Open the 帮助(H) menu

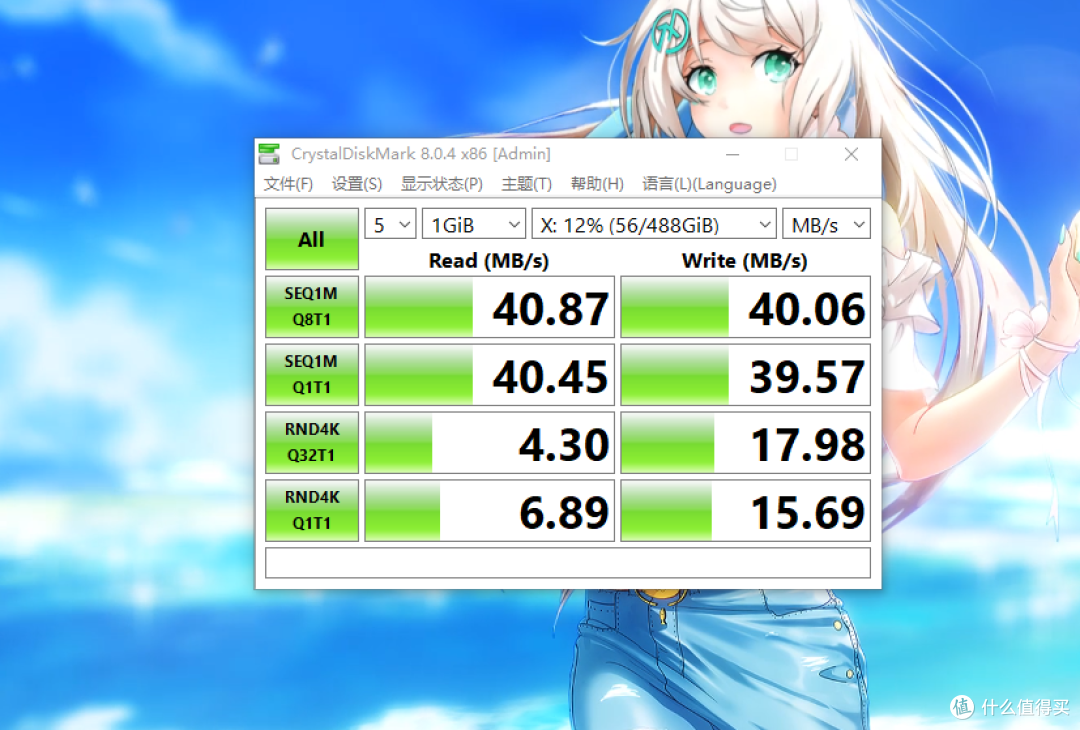coord(596,184)
